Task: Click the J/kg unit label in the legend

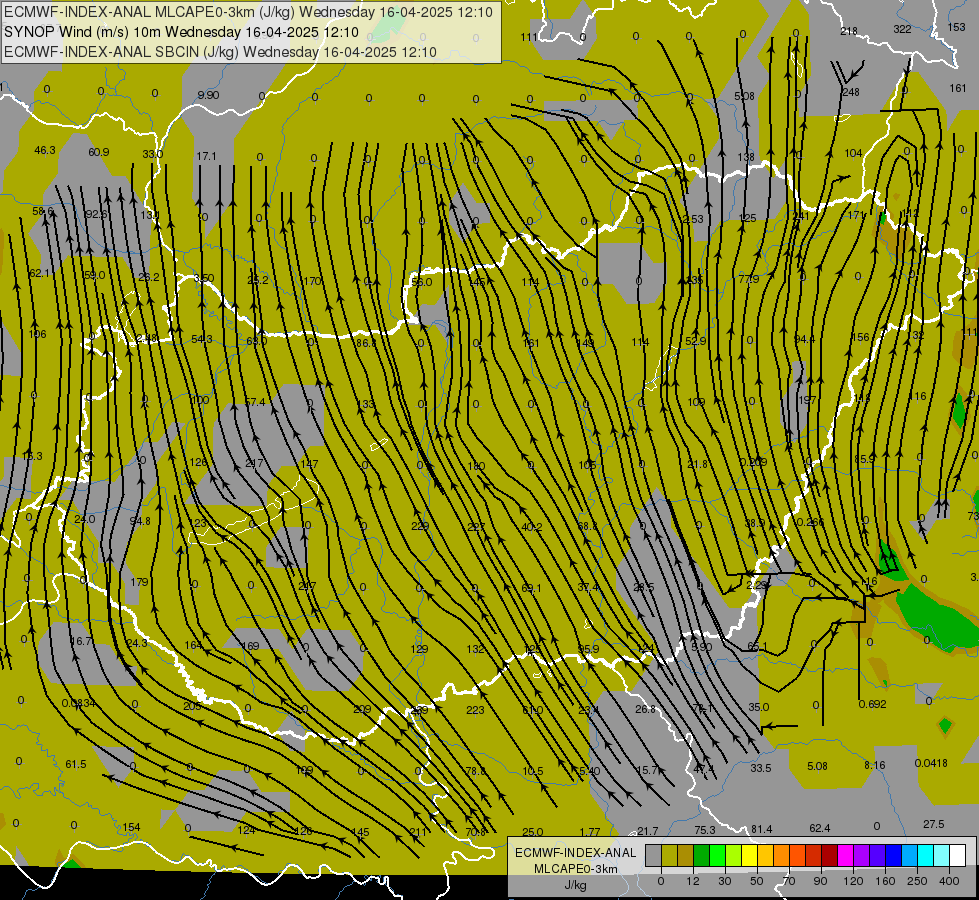Action: tap(575, 885)
